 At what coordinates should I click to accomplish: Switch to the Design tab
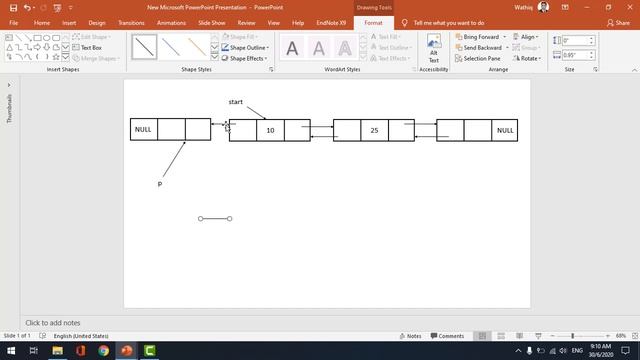[x=97, y=23]
